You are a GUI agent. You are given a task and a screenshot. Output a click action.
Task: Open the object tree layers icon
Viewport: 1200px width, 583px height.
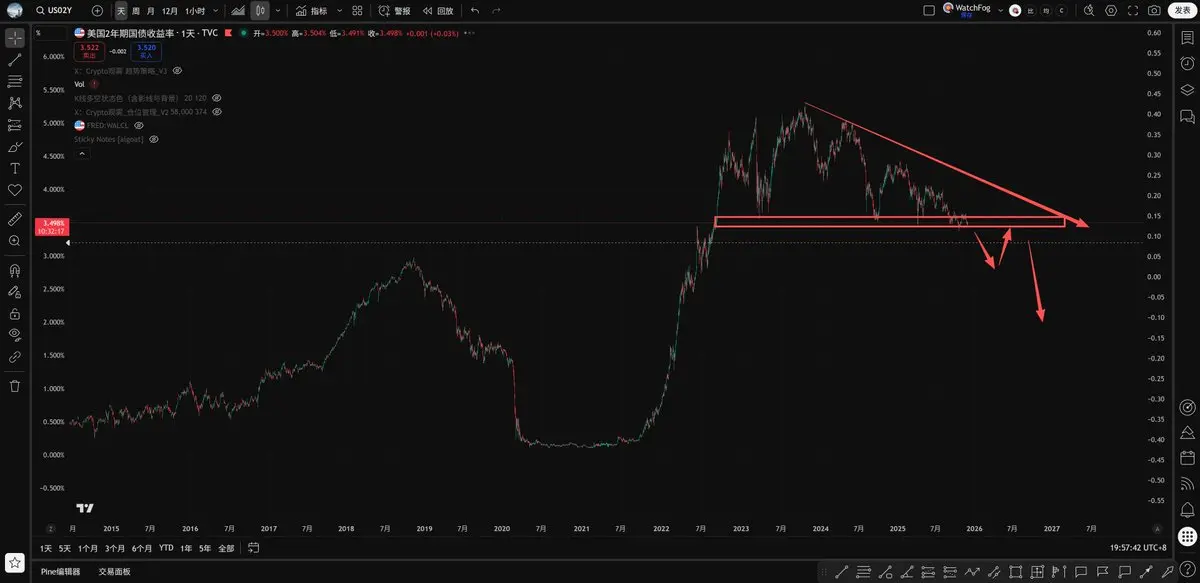[x=1187, y=89]
